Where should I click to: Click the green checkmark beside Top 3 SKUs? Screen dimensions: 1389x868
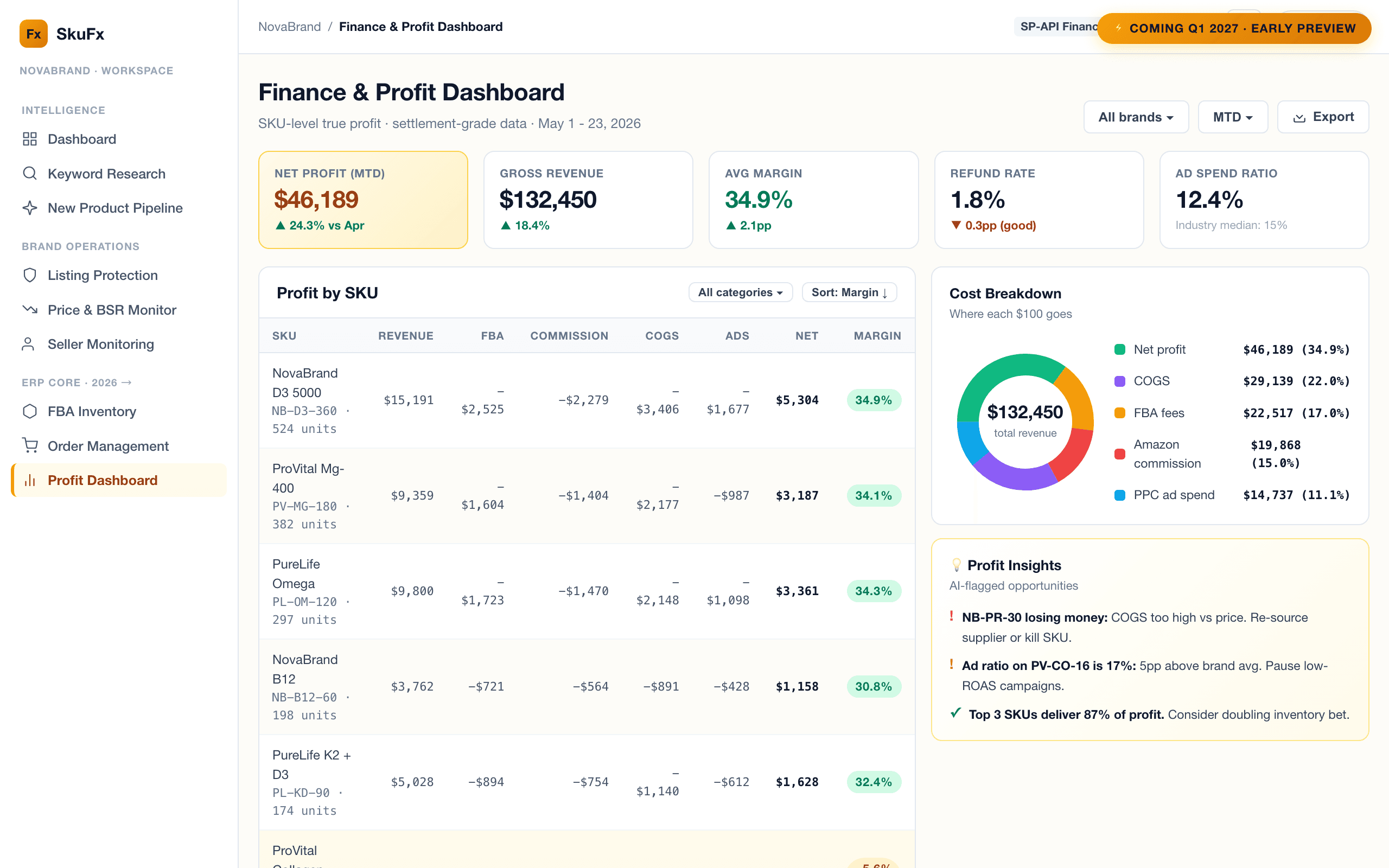tap(956, 713)
